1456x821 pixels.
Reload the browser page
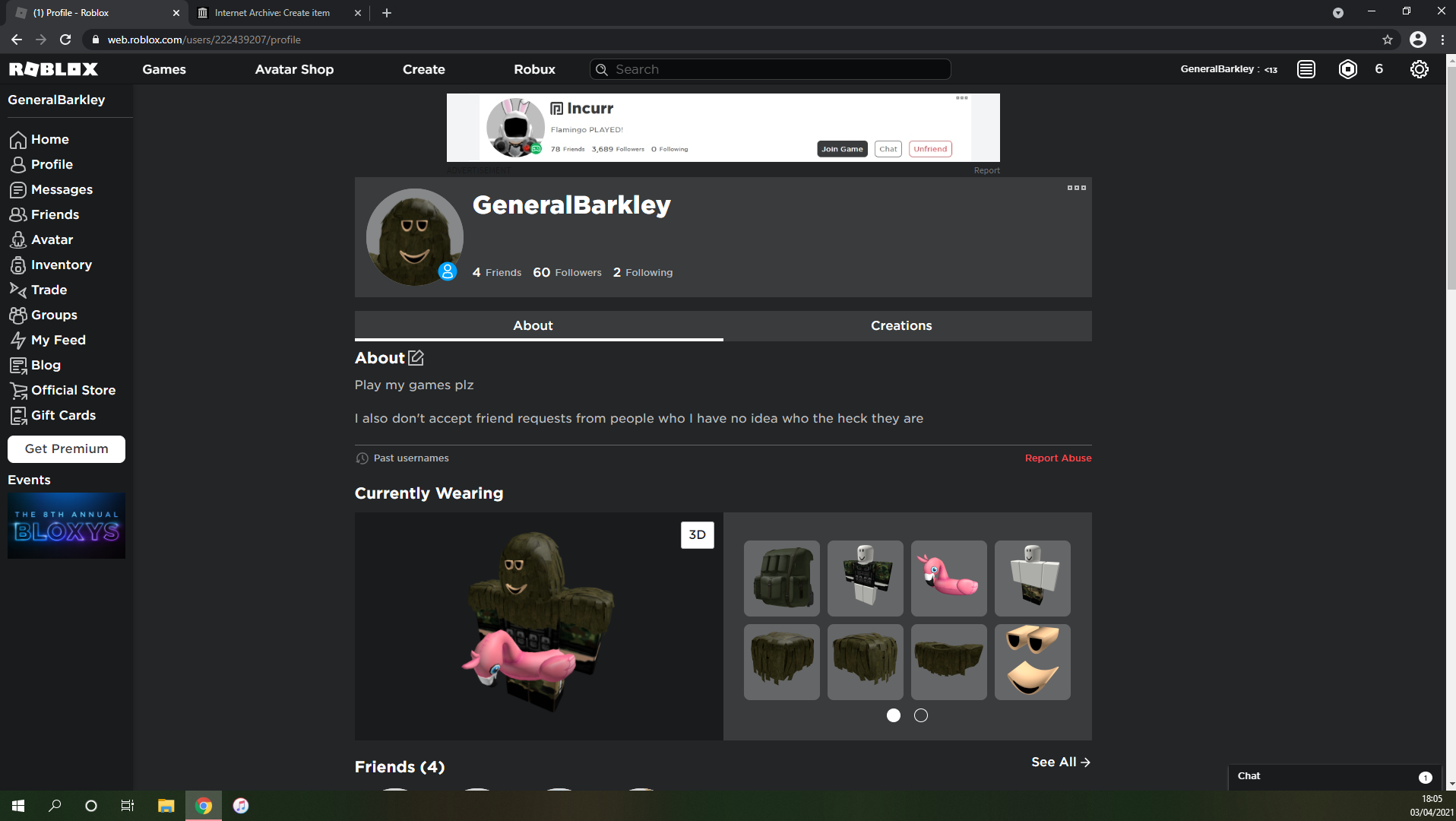click(65, 40)
